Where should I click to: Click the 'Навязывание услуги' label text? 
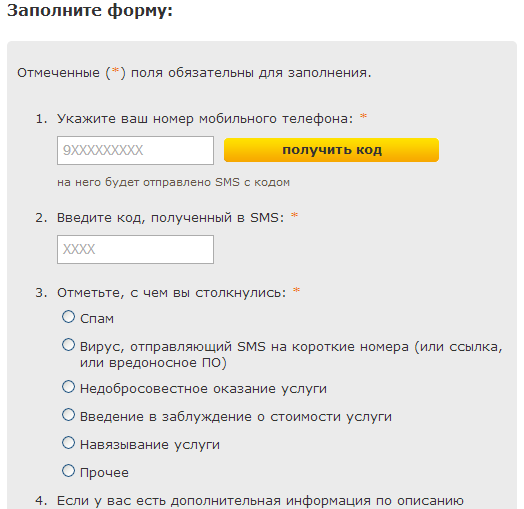150,445
